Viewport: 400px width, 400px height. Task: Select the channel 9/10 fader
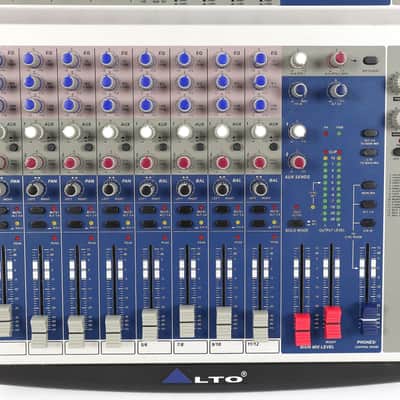click(224, 323)
